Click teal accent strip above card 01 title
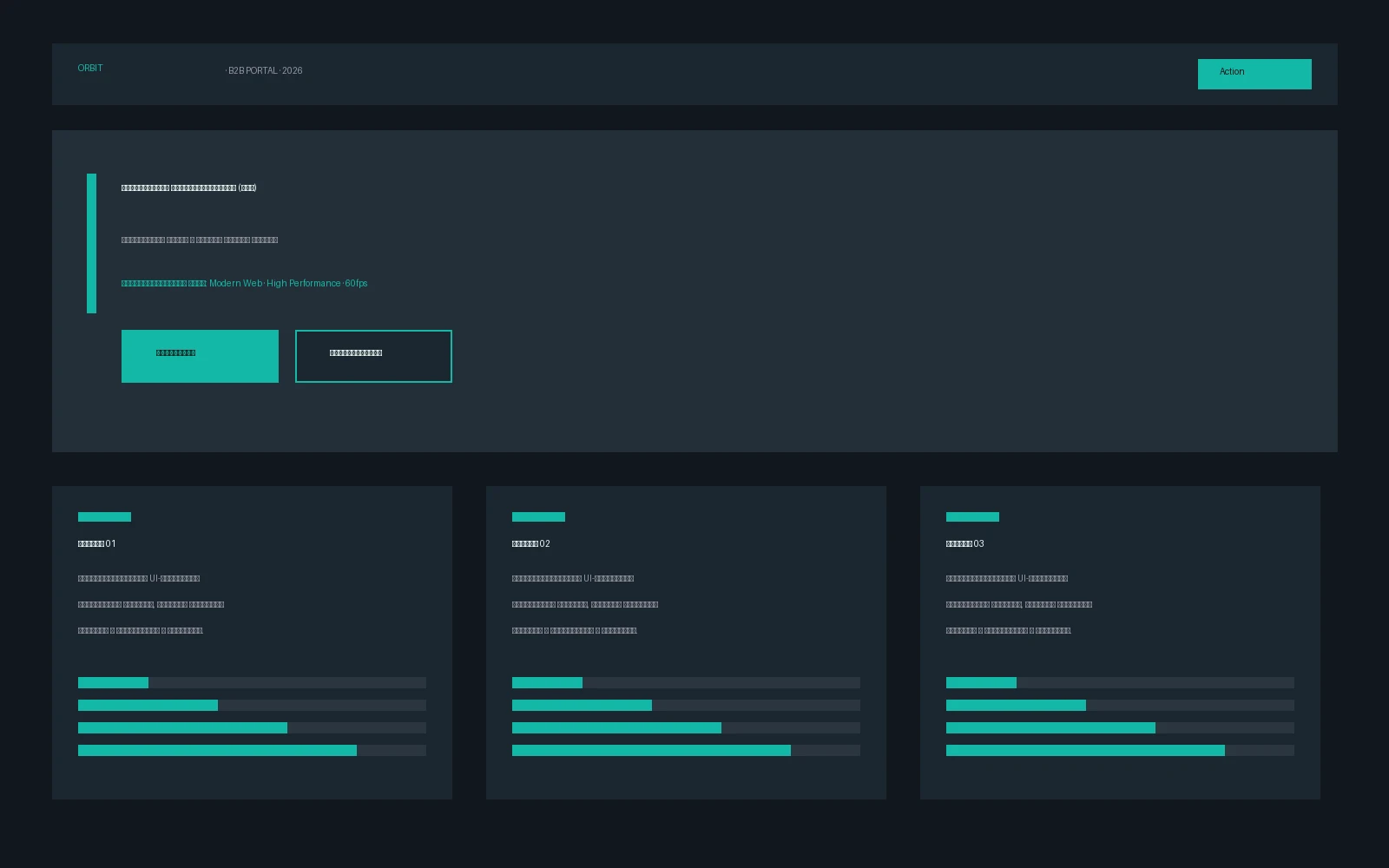This screenshot has height=868, width=1389. 104,516
